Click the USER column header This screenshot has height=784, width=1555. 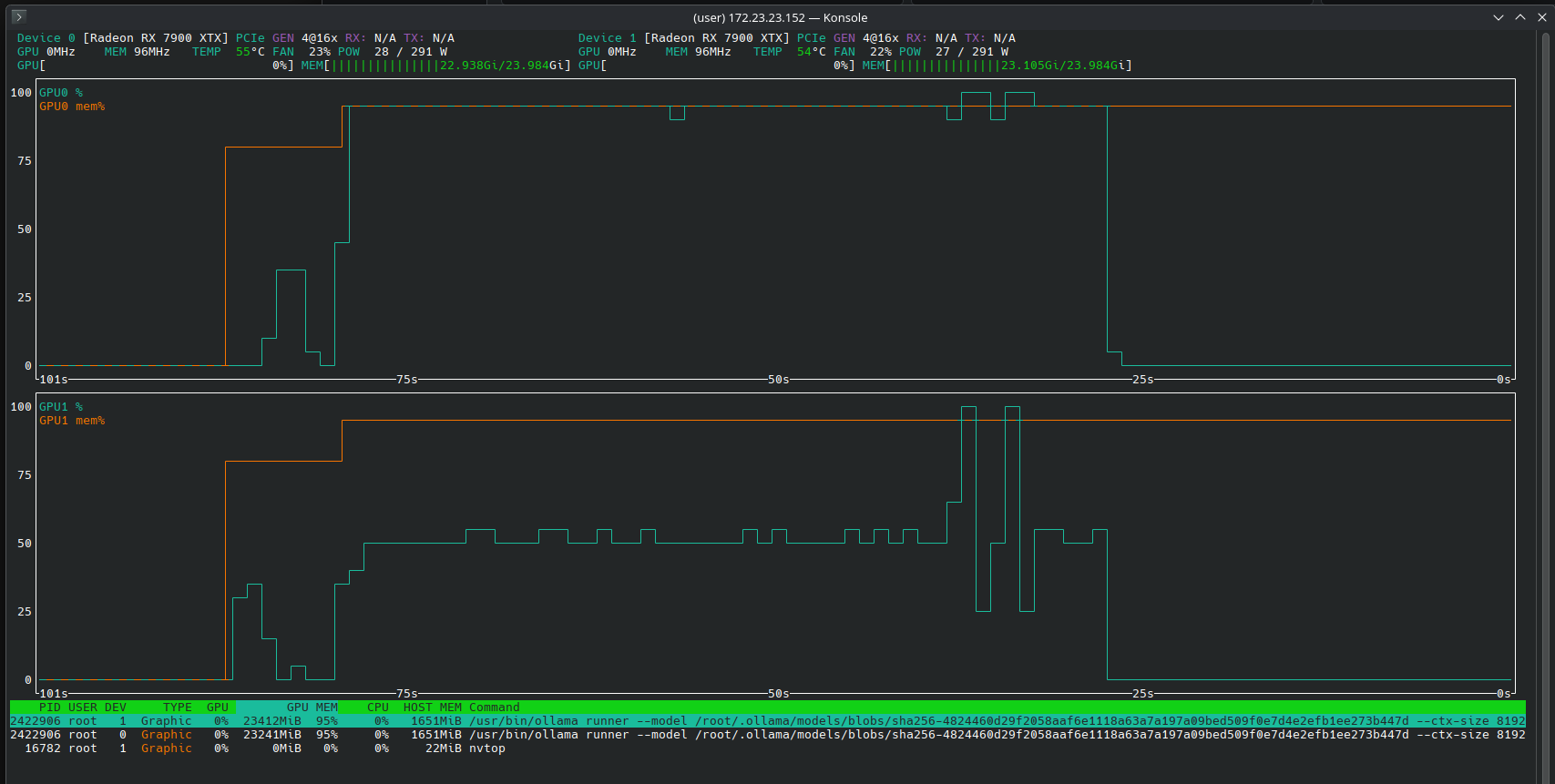tap(83, 708)
